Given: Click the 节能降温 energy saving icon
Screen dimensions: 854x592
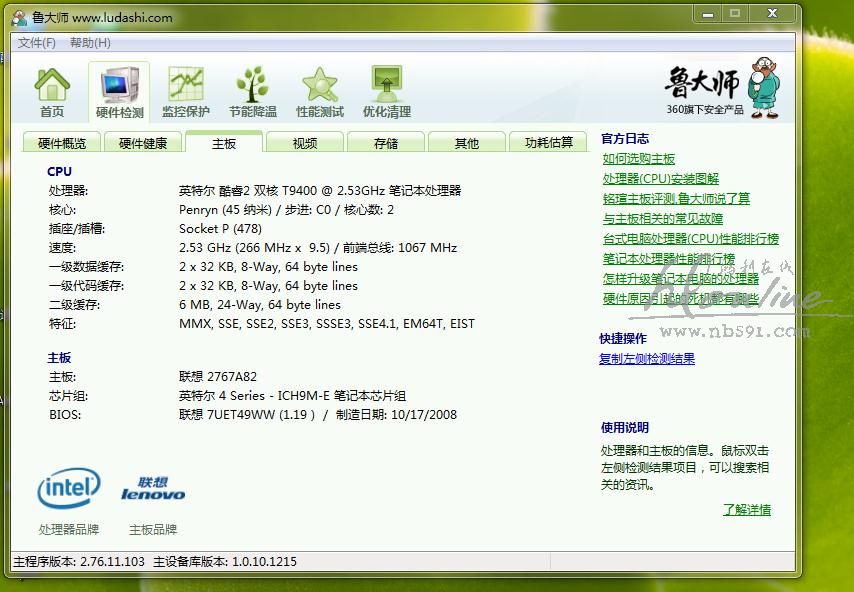Looking at the screenshot, I should click(x=252, y=92).
